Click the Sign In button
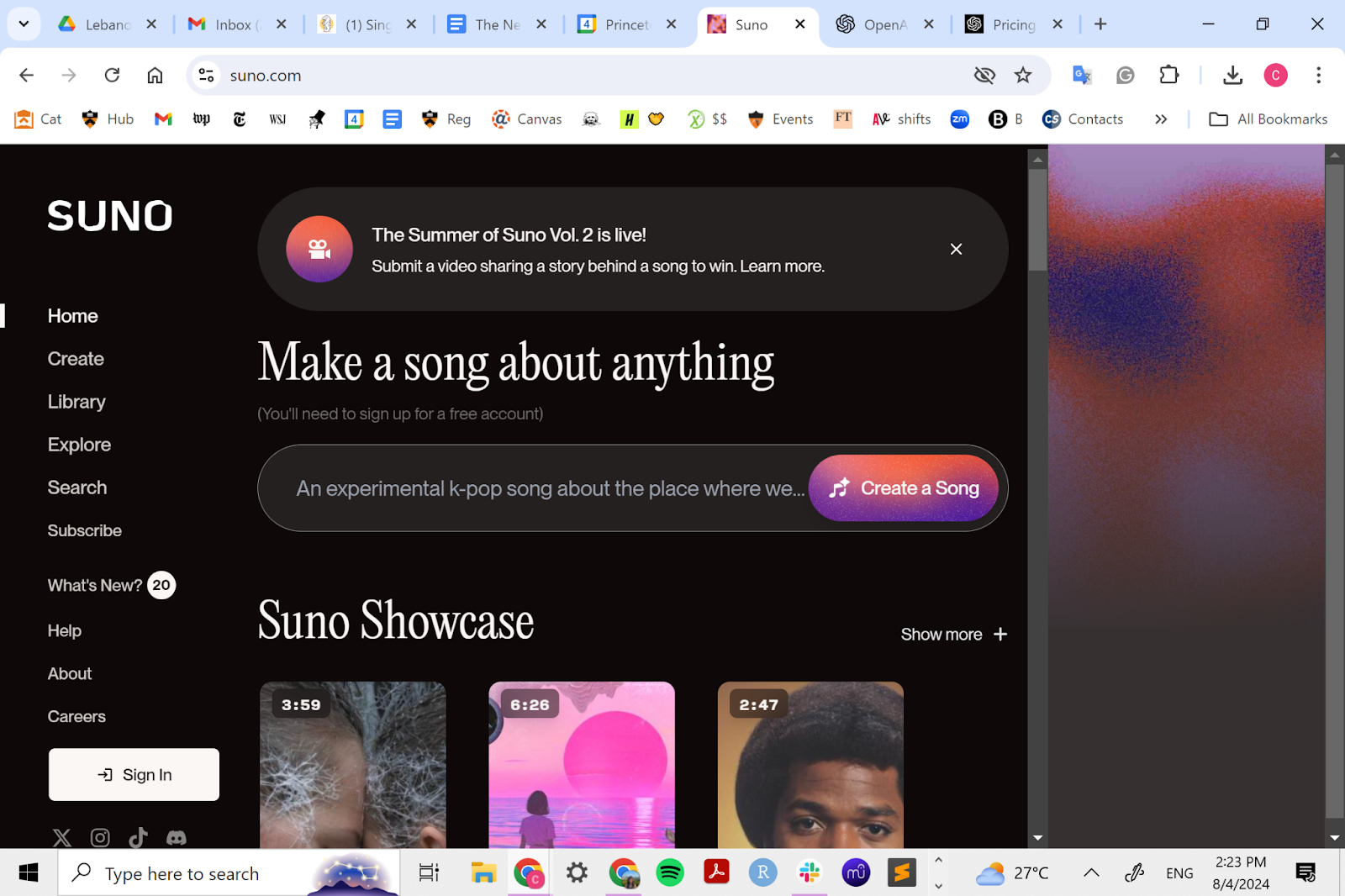The image size is (1345, 896). [x=134, y=775]
